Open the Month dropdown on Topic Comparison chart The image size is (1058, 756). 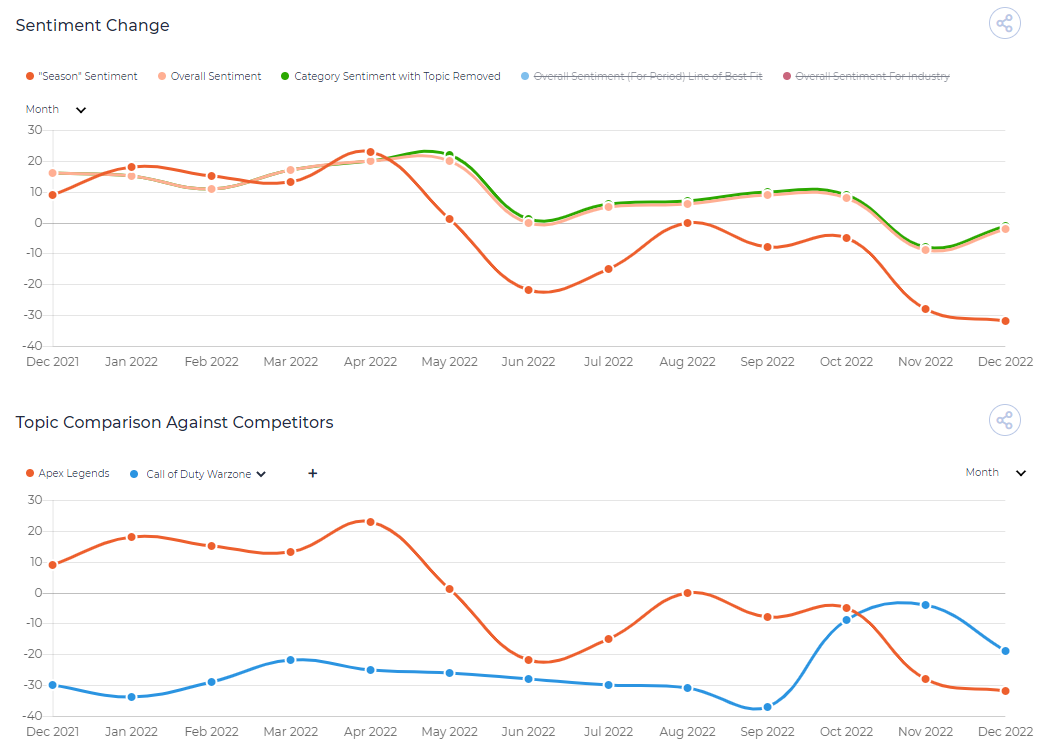coord(996,472)
